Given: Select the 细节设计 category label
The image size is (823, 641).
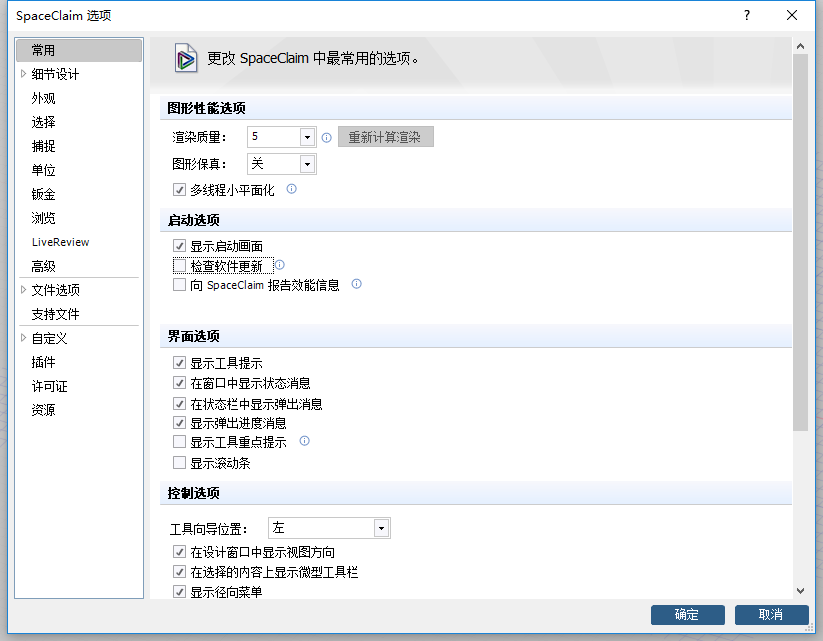Looking at the screenshot, I should pos(55,74).
